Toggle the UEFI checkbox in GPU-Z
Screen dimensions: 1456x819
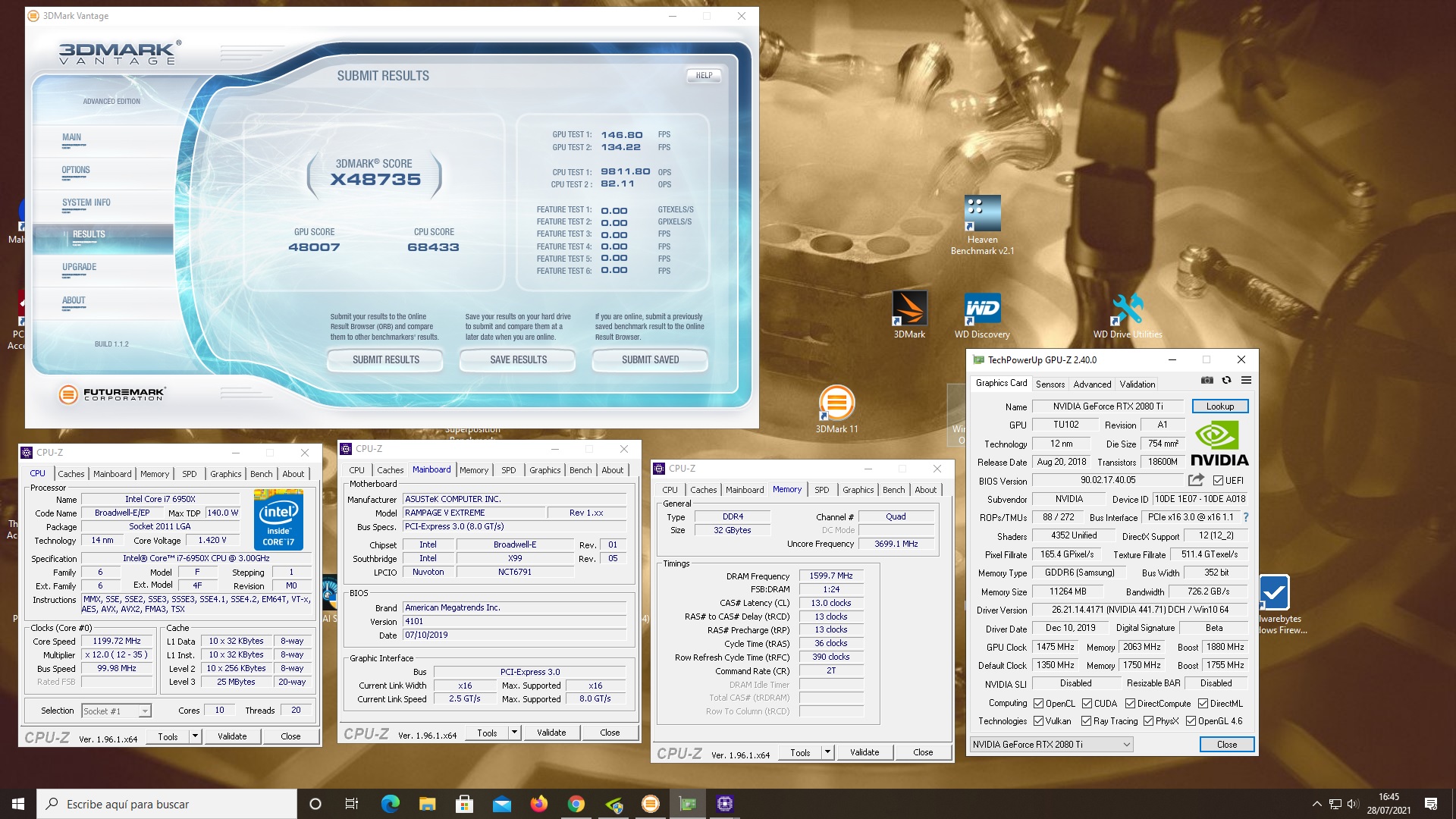[x=1217, y=481]
